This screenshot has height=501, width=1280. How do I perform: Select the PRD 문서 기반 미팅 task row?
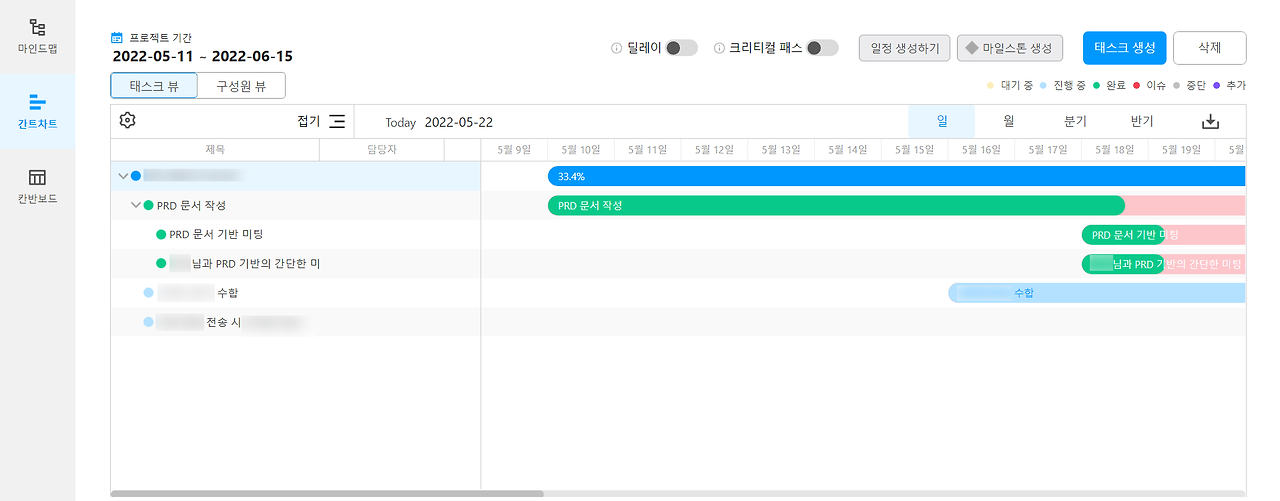pyautogui.click(x=296, y=235)
